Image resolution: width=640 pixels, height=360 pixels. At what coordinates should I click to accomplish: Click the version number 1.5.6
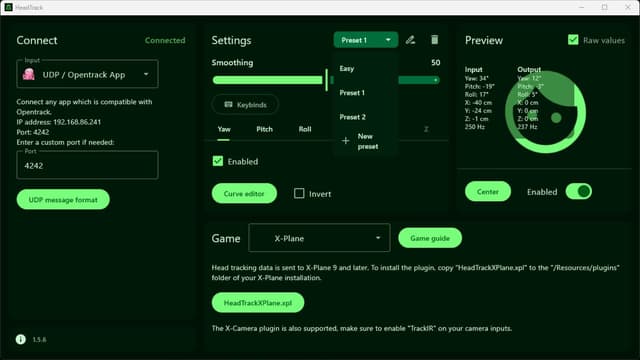(39, 340)
